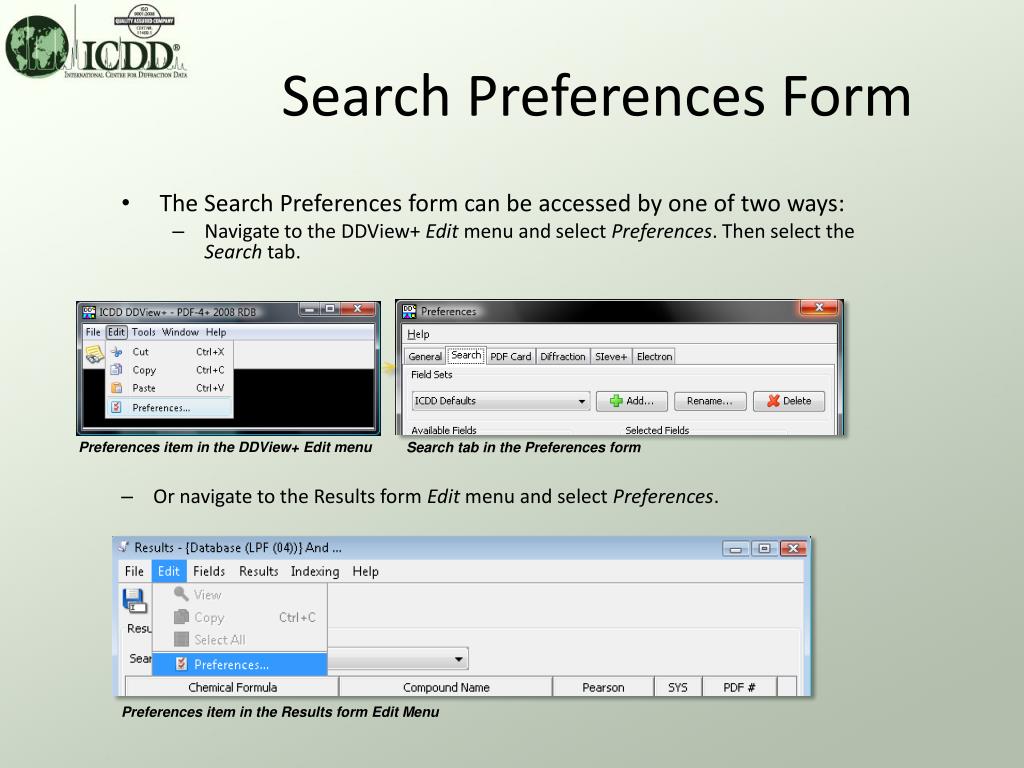Open File menu in Results window
The width and height of the screenshot is (1024, 768).
coord(134,571)
